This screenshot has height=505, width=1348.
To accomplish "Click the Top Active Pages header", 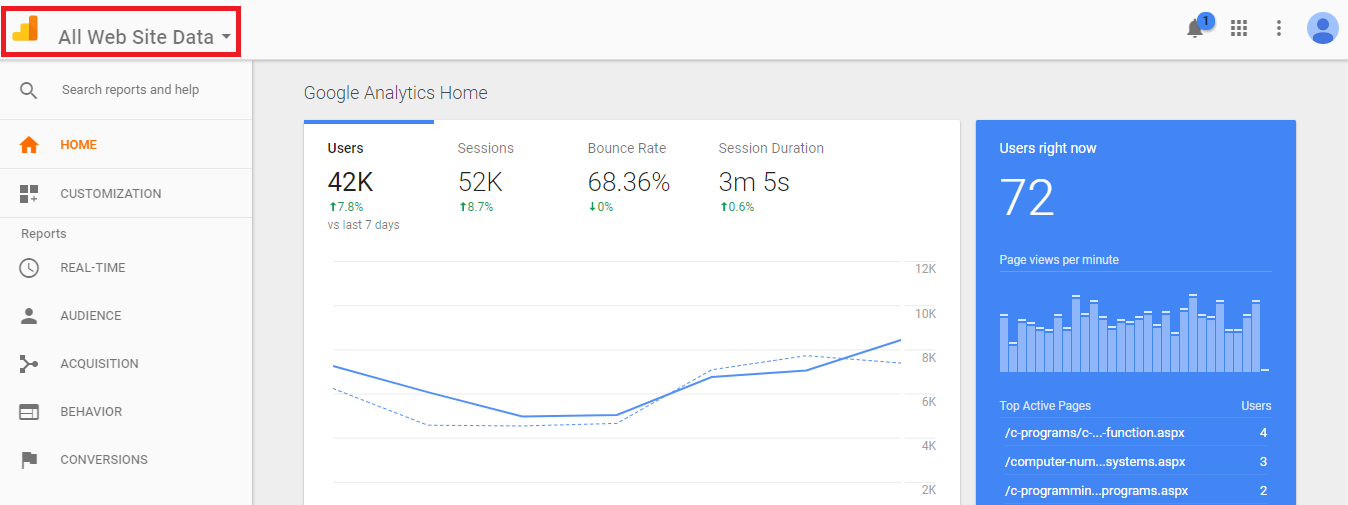I will point(1045,406).
